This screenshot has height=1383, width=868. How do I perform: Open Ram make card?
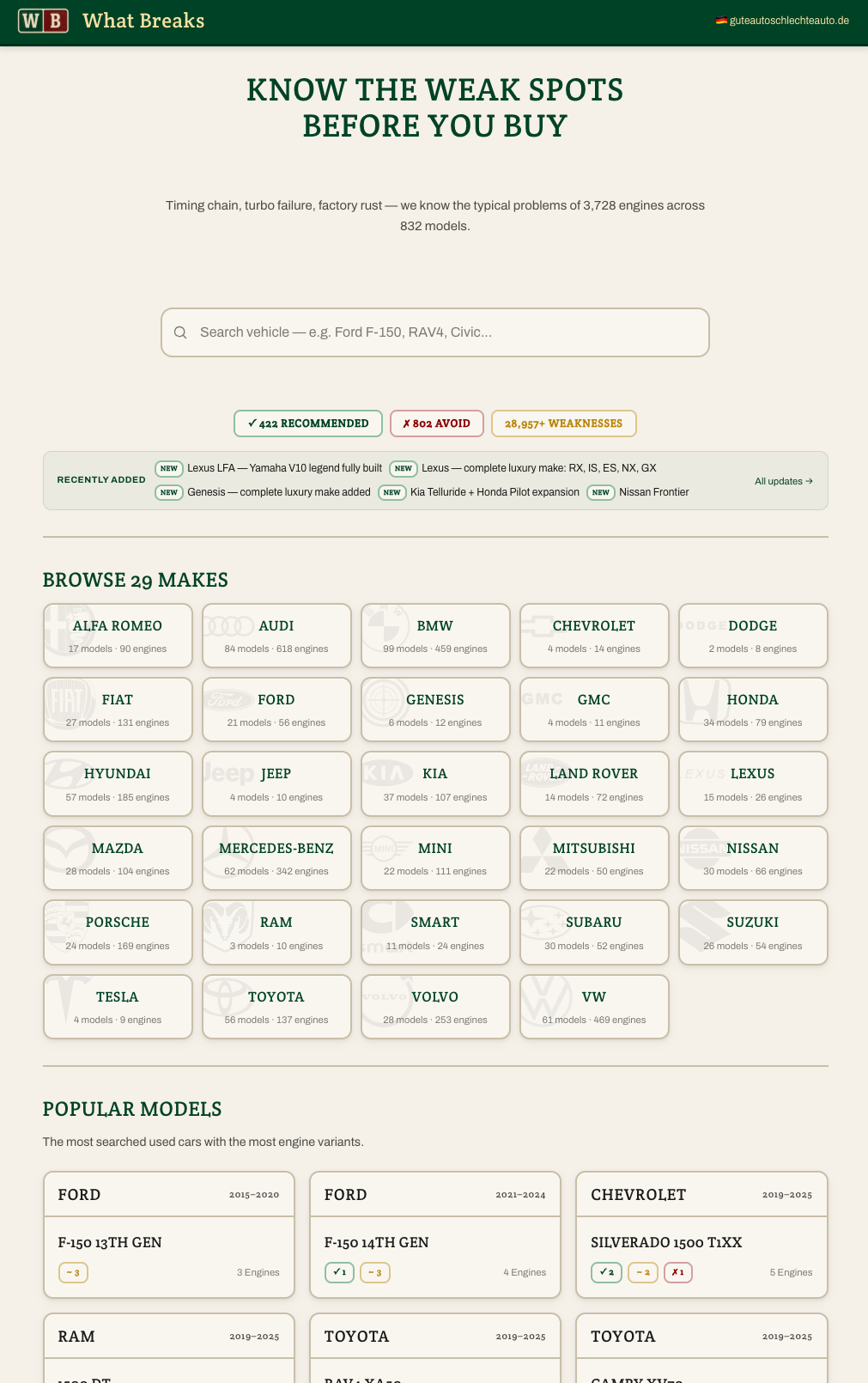click(276, 933)
